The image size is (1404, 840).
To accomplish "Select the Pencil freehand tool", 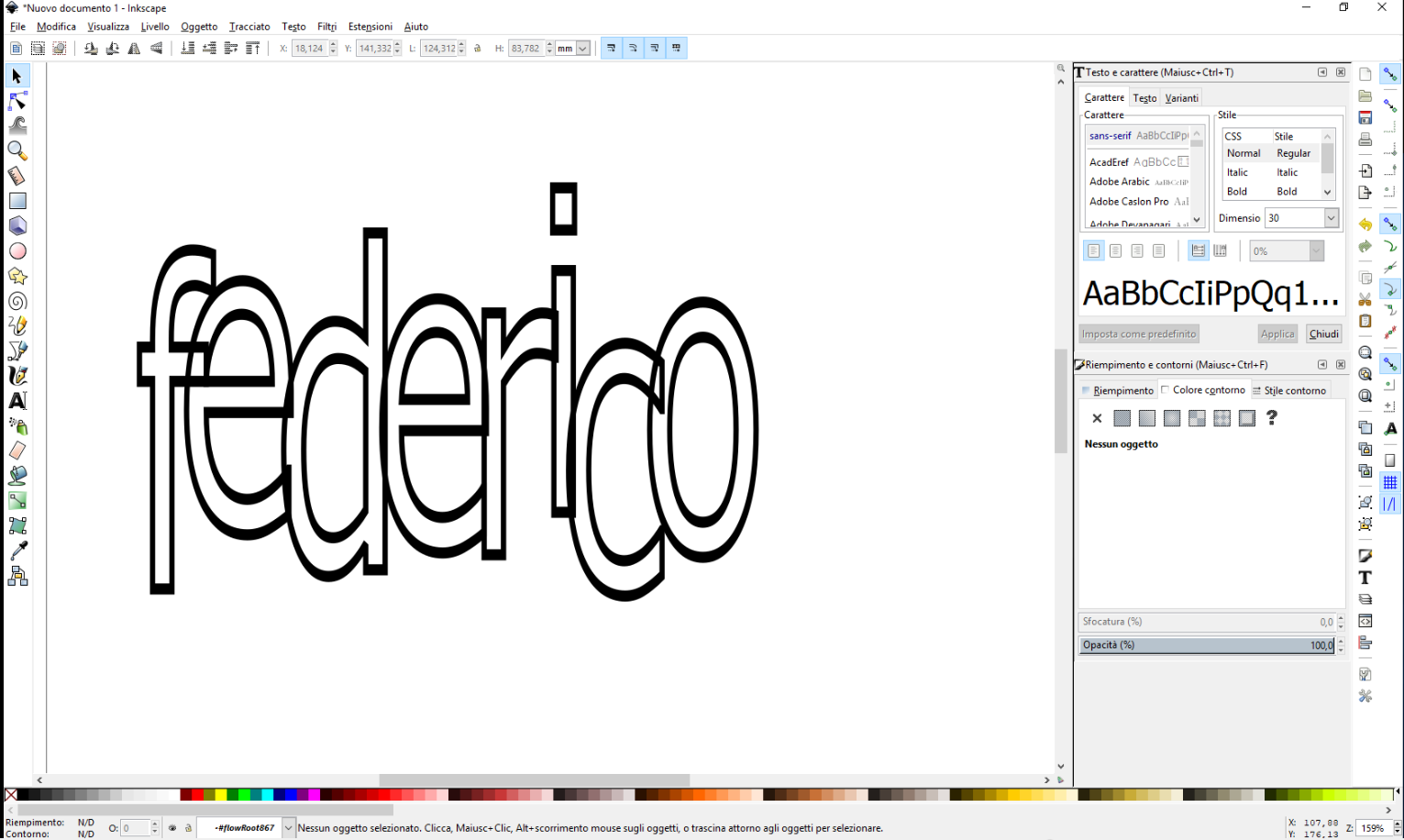I will (17, 326).
